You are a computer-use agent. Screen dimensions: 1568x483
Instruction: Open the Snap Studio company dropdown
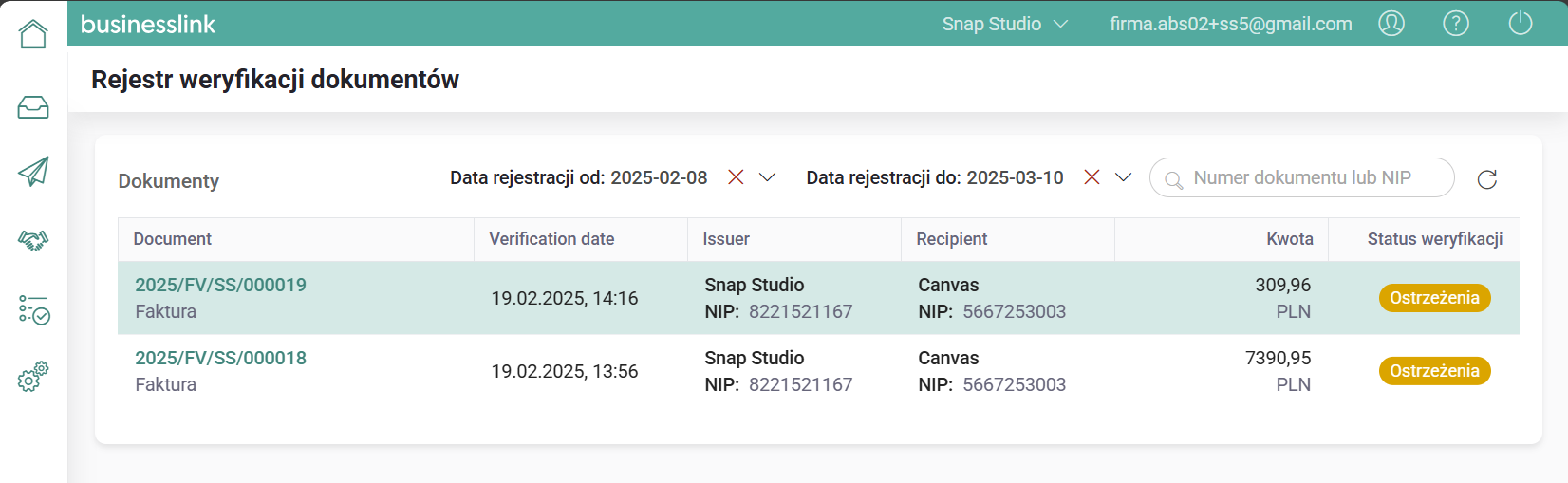coord(1004,24)
